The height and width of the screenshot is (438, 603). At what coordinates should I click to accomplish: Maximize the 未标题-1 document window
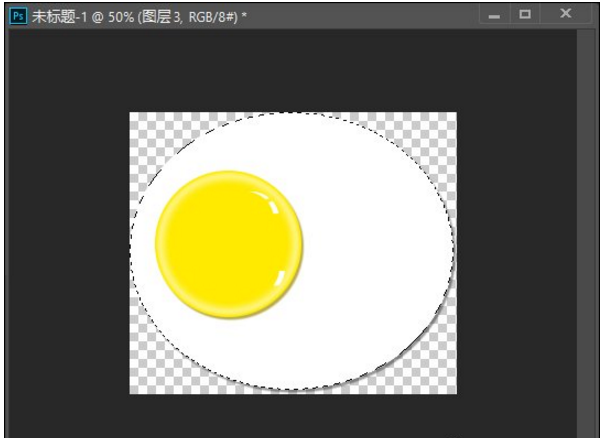(525, 15)
